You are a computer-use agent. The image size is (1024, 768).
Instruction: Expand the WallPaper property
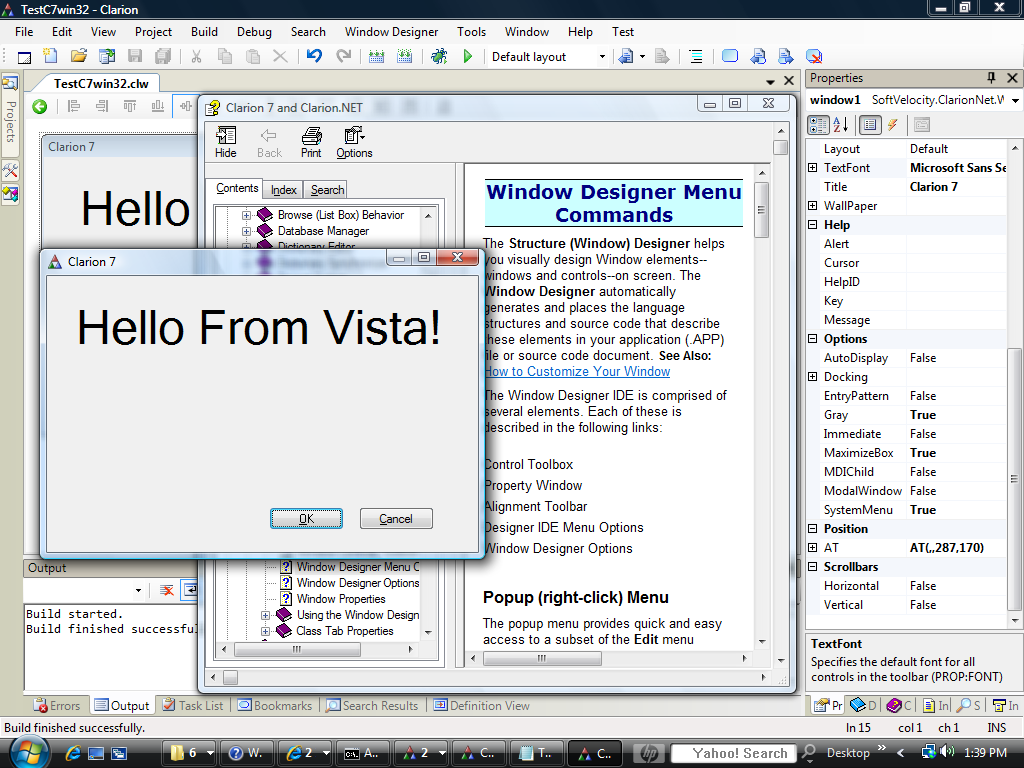click(812, 206)
